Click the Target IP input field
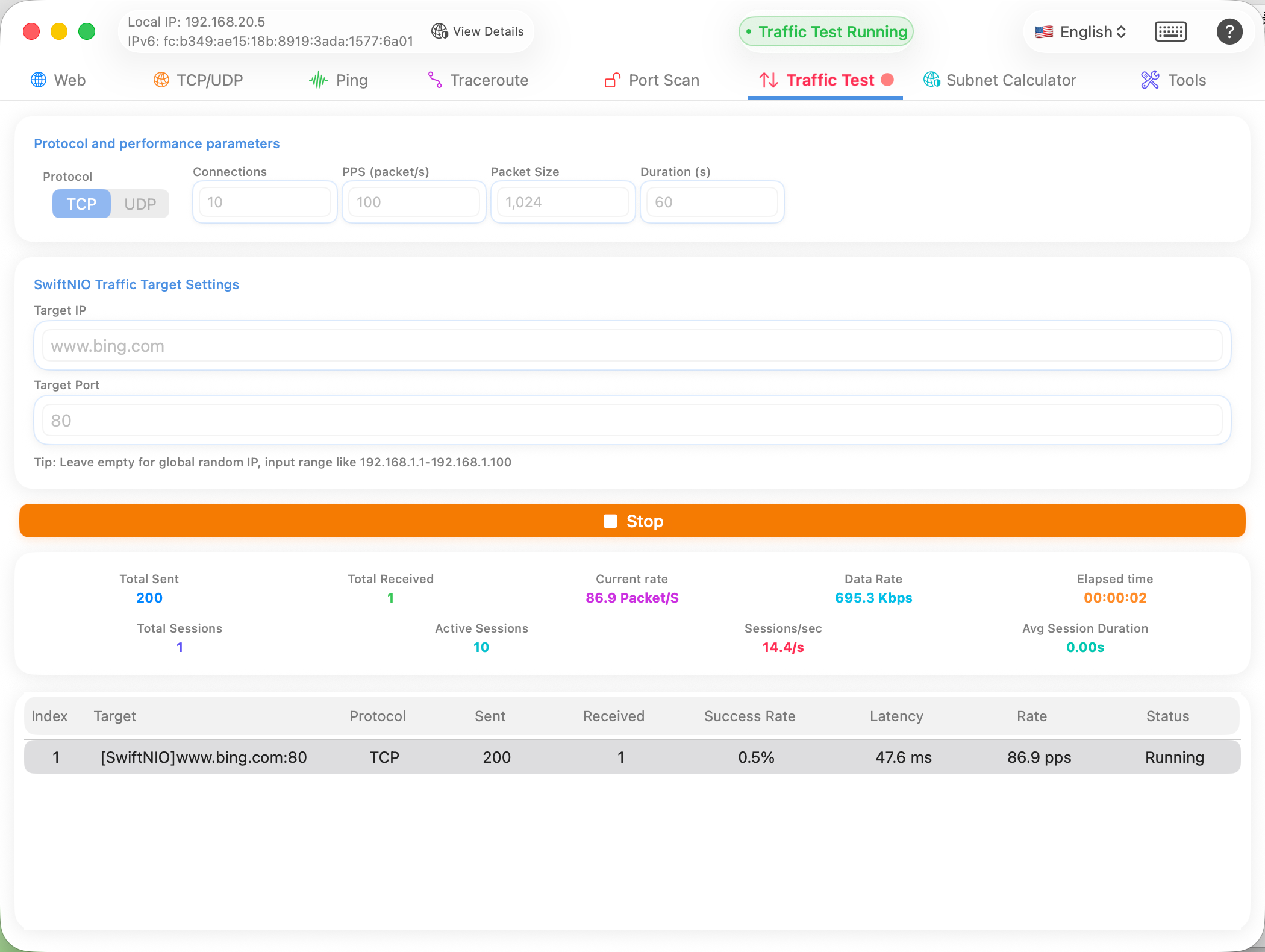This screenshot has height=952, width=1265. 632,345
